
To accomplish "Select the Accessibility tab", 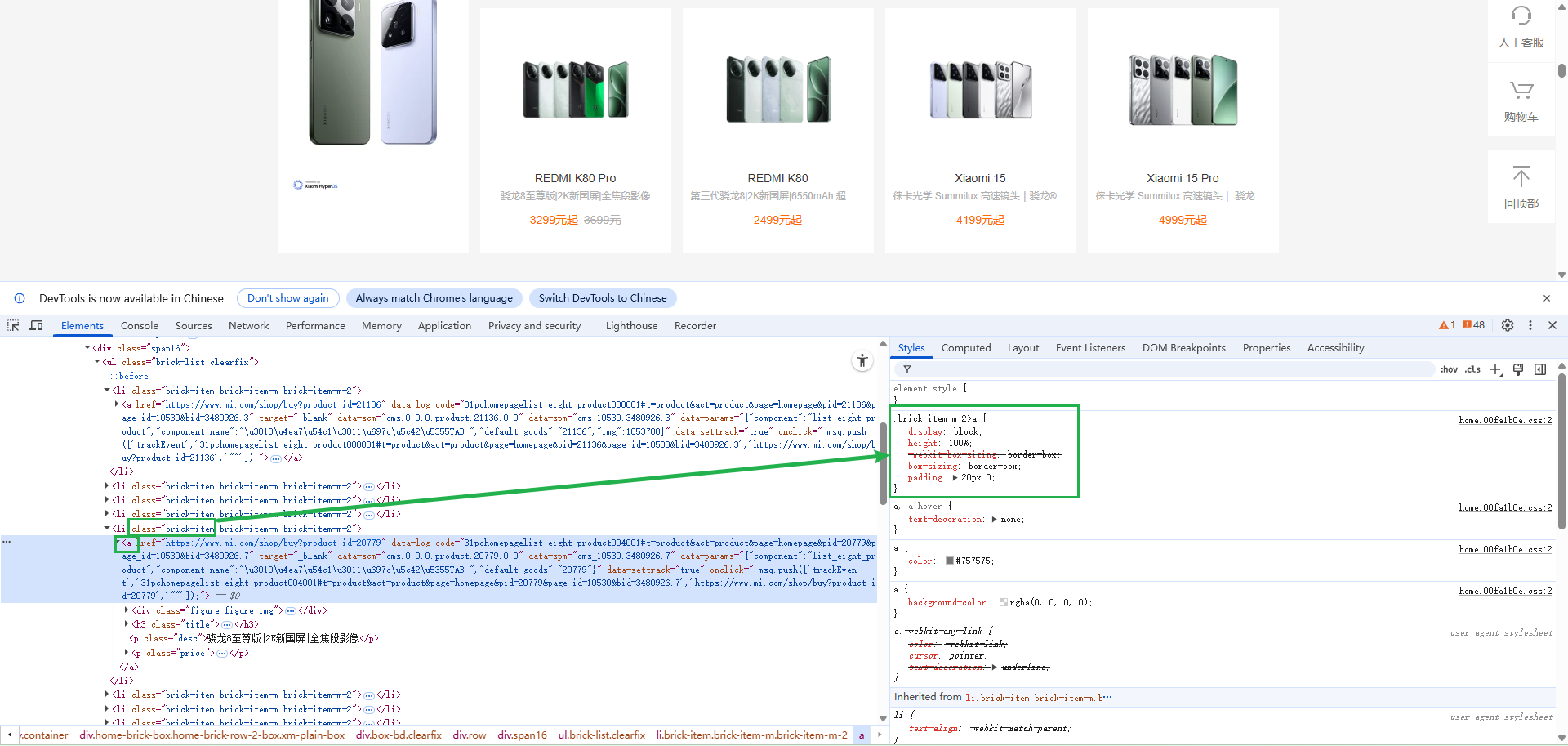I will pos(1335,348).
